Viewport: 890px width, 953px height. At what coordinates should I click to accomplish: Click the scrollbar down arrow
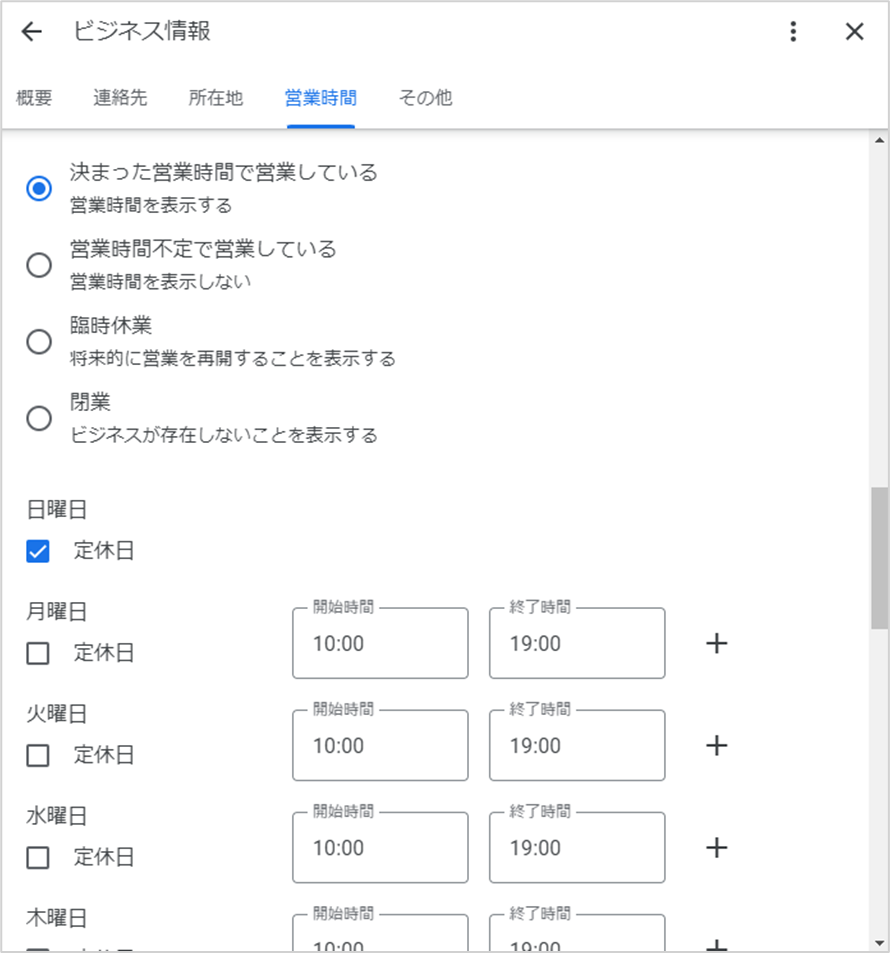880,943
